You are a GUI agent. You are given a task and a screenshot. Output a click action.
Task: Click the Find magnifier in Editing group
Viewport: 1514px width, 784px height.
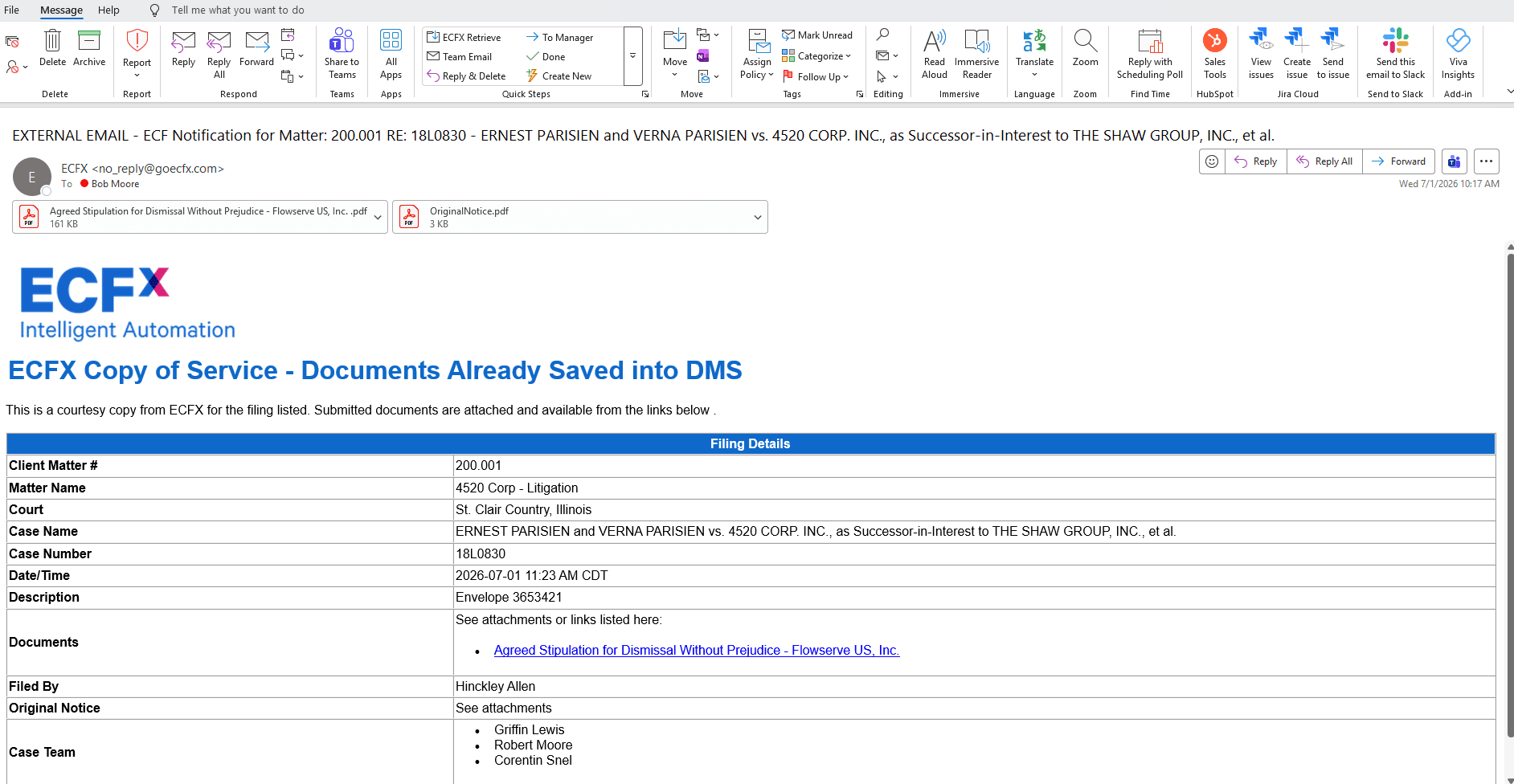click(882, 35)
